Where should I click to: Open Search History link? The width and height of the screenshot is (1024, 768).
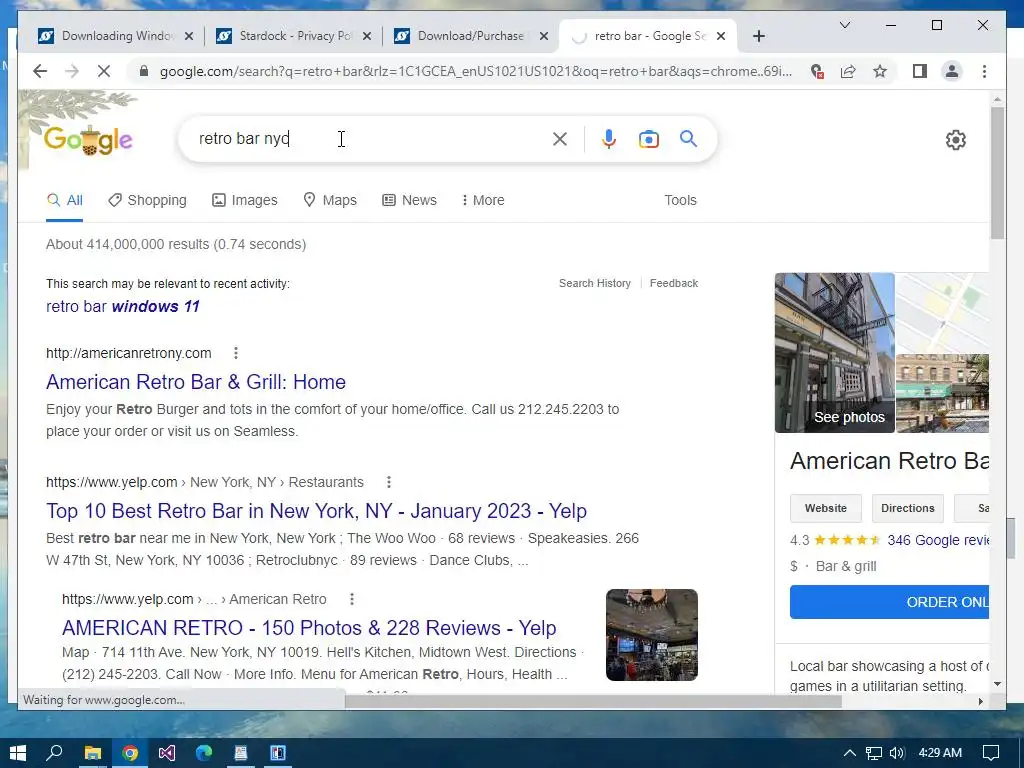pyautogui.click(x=595, y=283)
